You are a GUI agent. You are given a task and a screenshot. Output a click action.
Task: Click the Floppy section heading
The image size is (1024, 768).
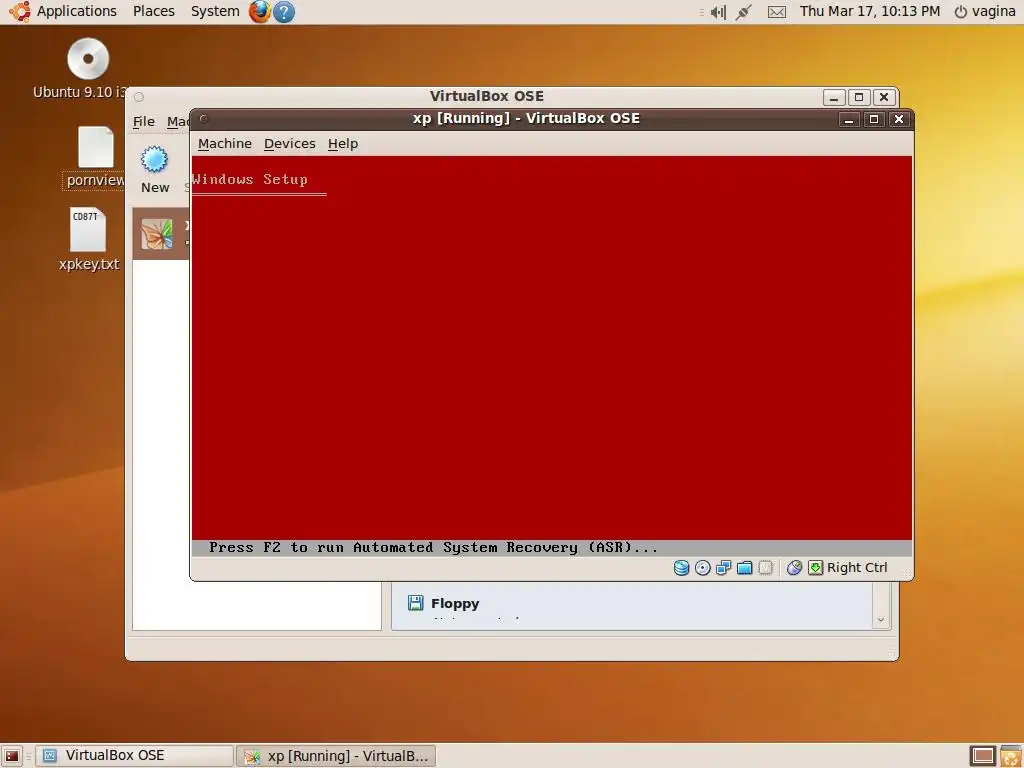click(x=455, y=603)
